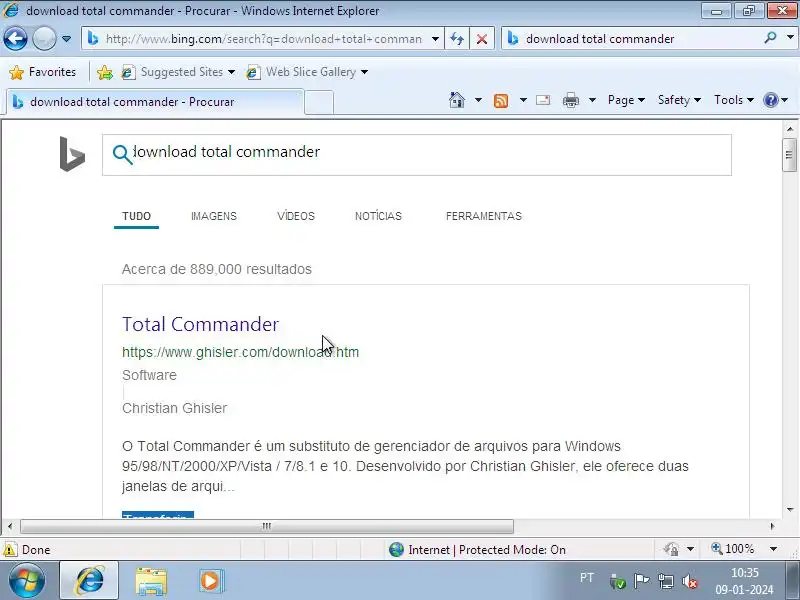Click the Help question mark icon
This screenshot has height=600, width=800.
click(x=771, y=100)
